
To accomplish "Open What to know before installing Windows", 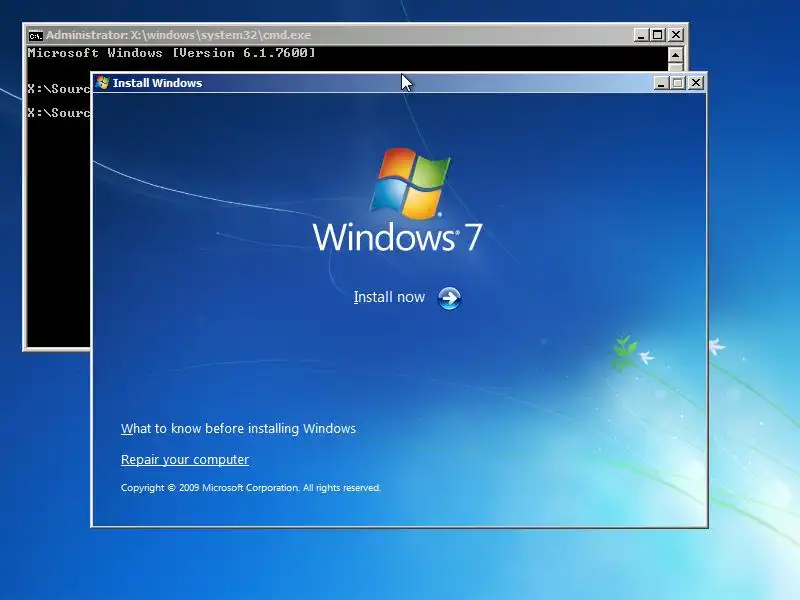I will point(238,429).
